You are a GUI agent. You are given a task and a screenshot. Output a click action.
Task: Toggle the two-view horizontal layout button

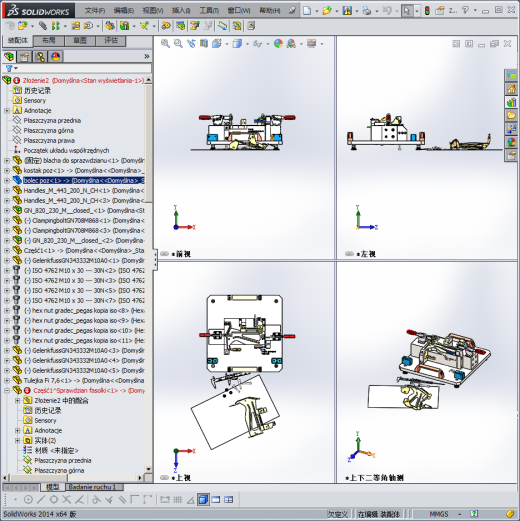[216, 499]
